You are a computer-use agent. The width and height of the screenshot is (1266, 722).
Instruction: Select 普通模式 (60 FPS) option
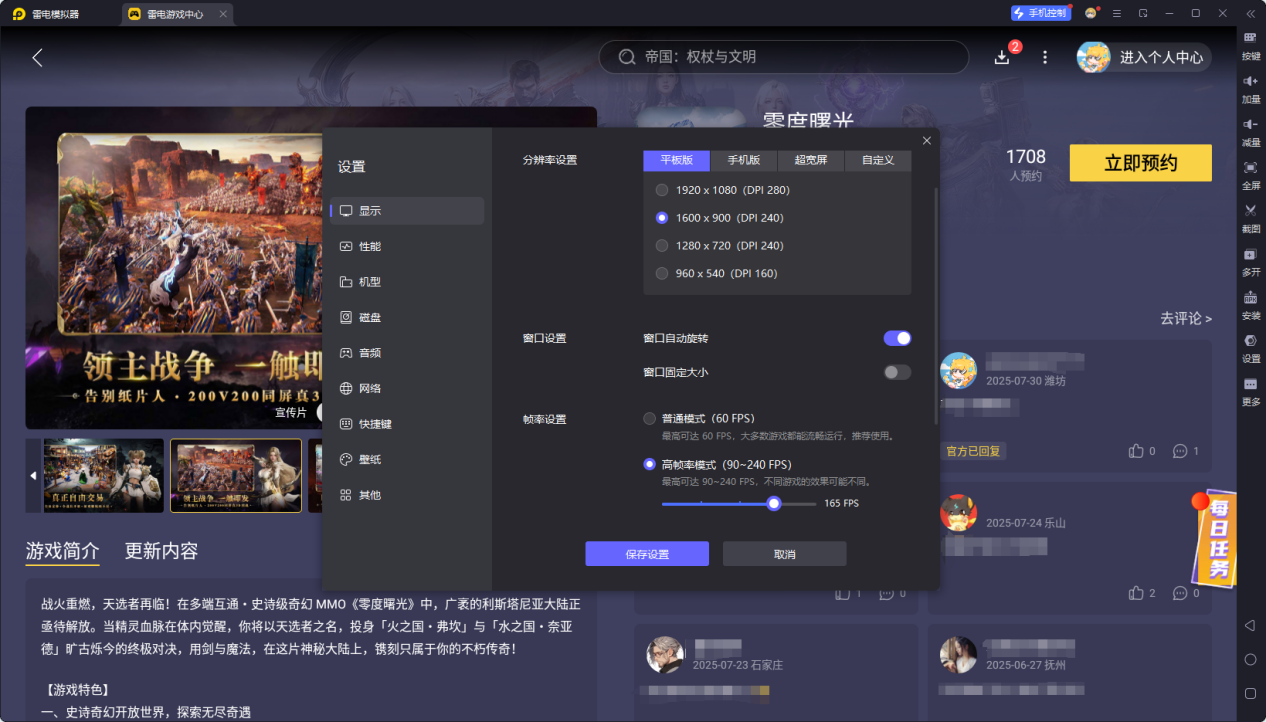[649, 419]
